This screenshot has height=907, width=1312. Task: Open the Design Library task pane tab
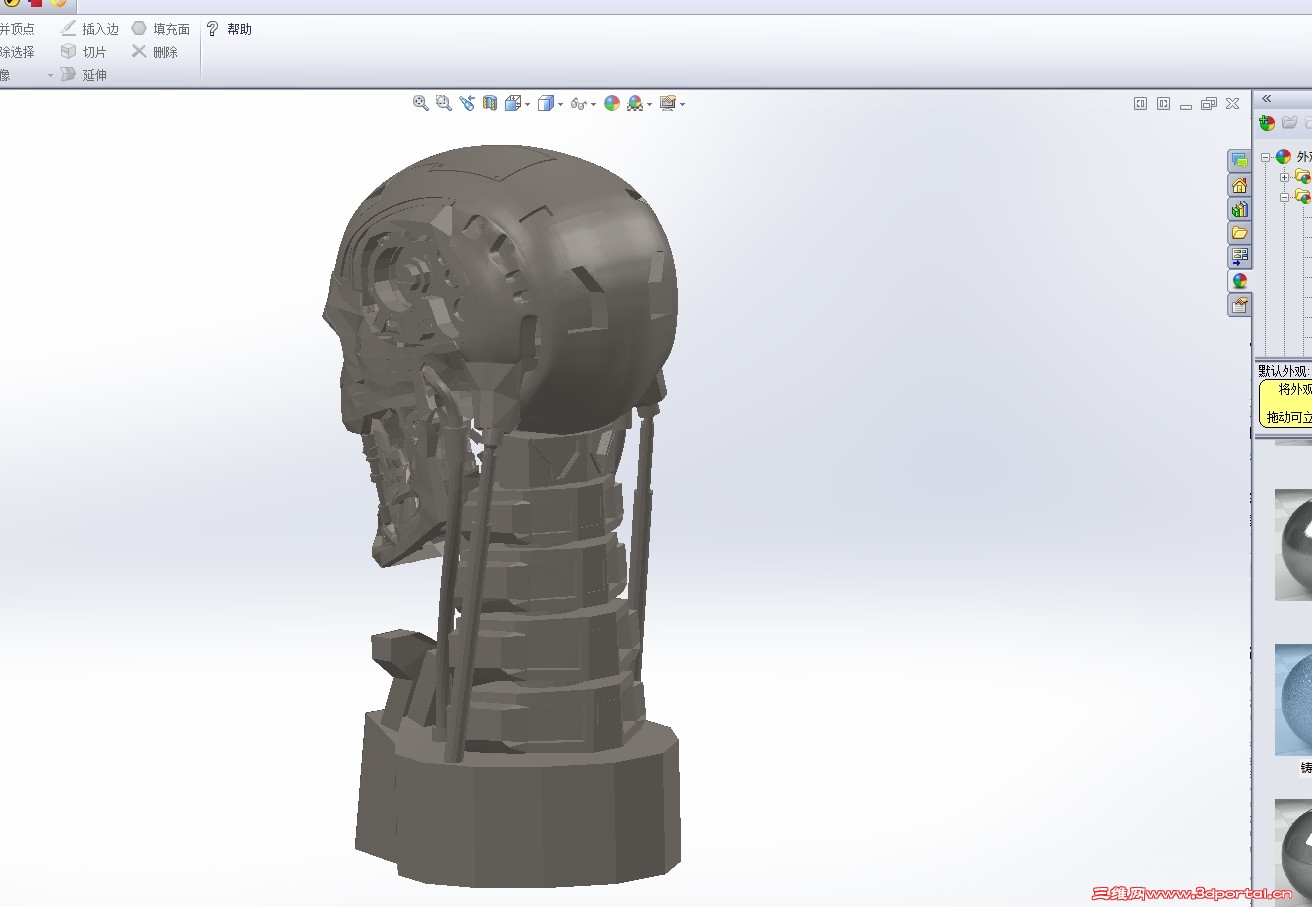[x=1240, y=209]
